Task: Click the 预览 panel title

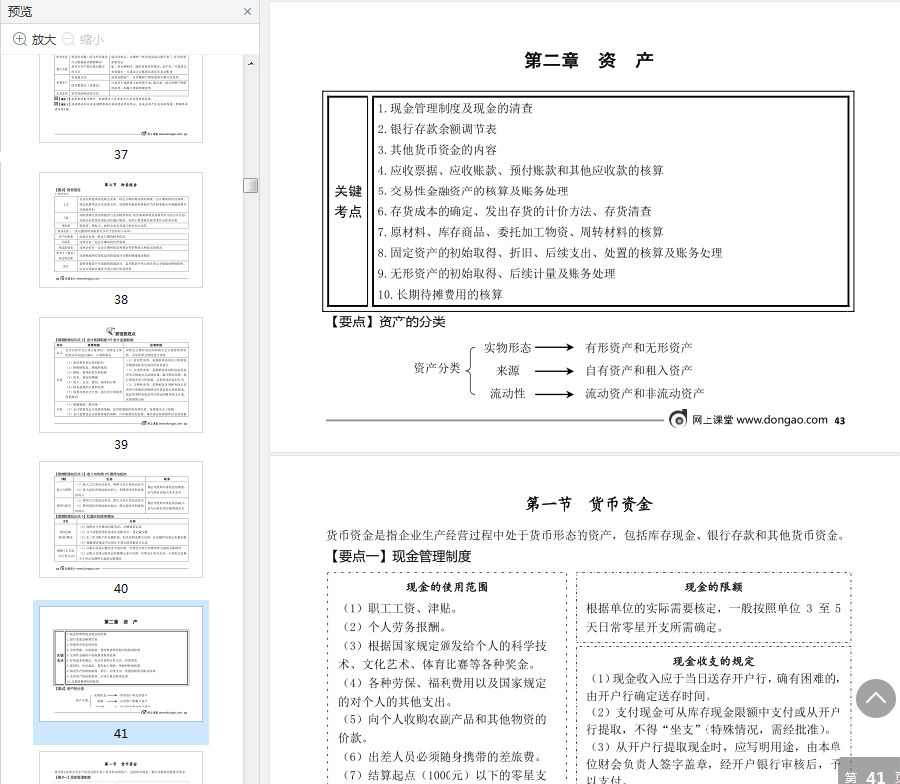Action: 20,11
